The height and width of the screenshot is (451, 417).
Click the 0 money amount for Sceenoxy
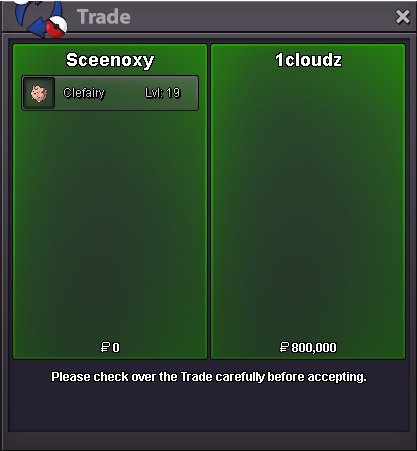pos(116,348)
